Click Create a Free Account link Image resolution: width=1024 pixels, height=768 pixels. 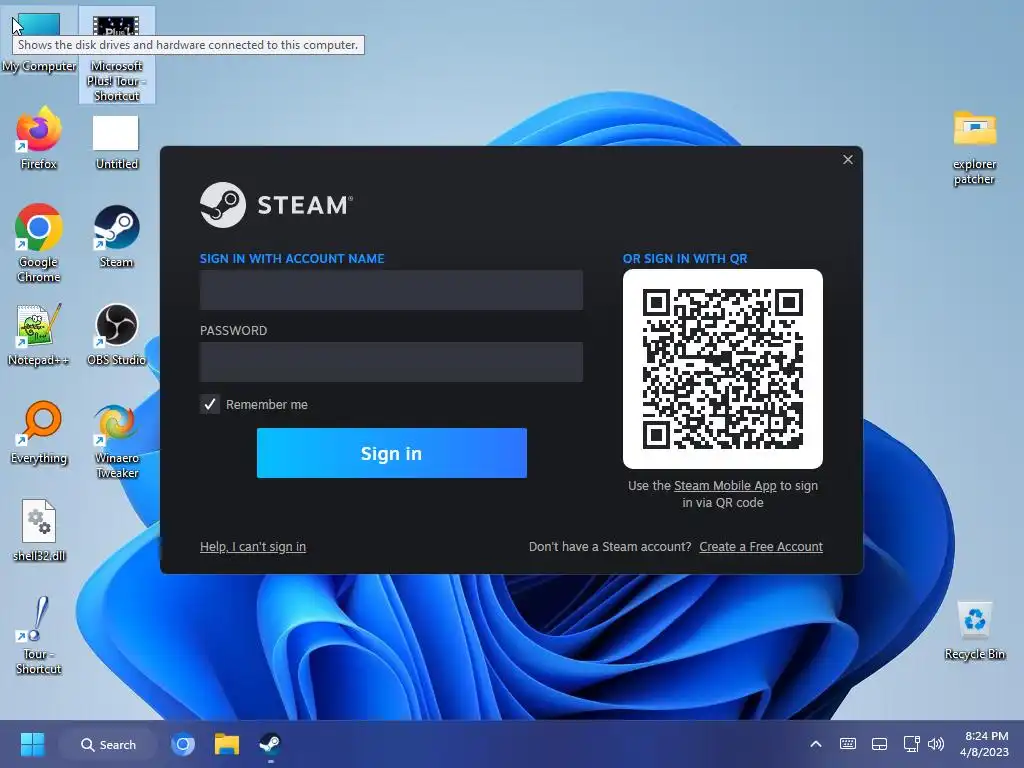(x=761, y=547)
